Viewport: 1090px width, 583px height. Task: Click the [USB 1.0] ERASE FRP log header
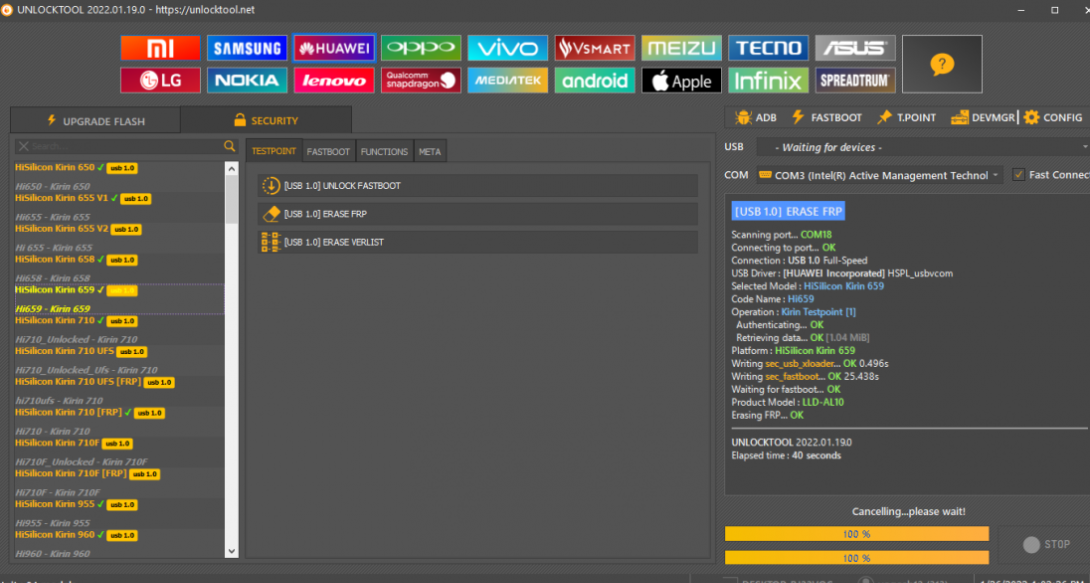click(x=788, y=212)
